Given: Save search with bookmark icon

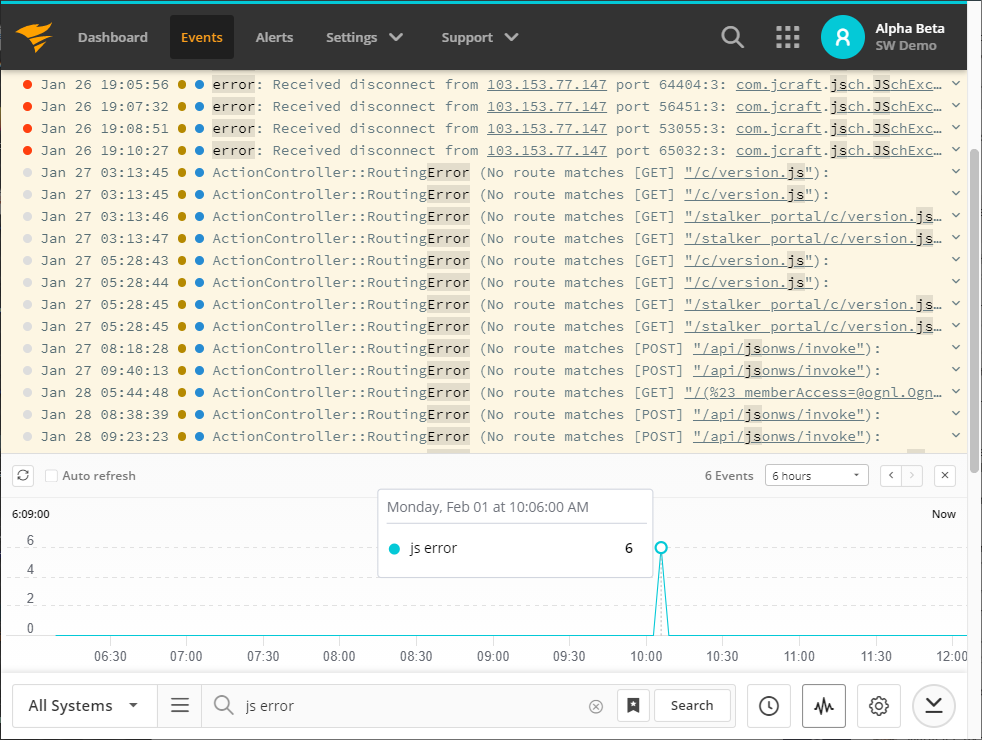Looking at the screenshot, I should pos(633,706).
